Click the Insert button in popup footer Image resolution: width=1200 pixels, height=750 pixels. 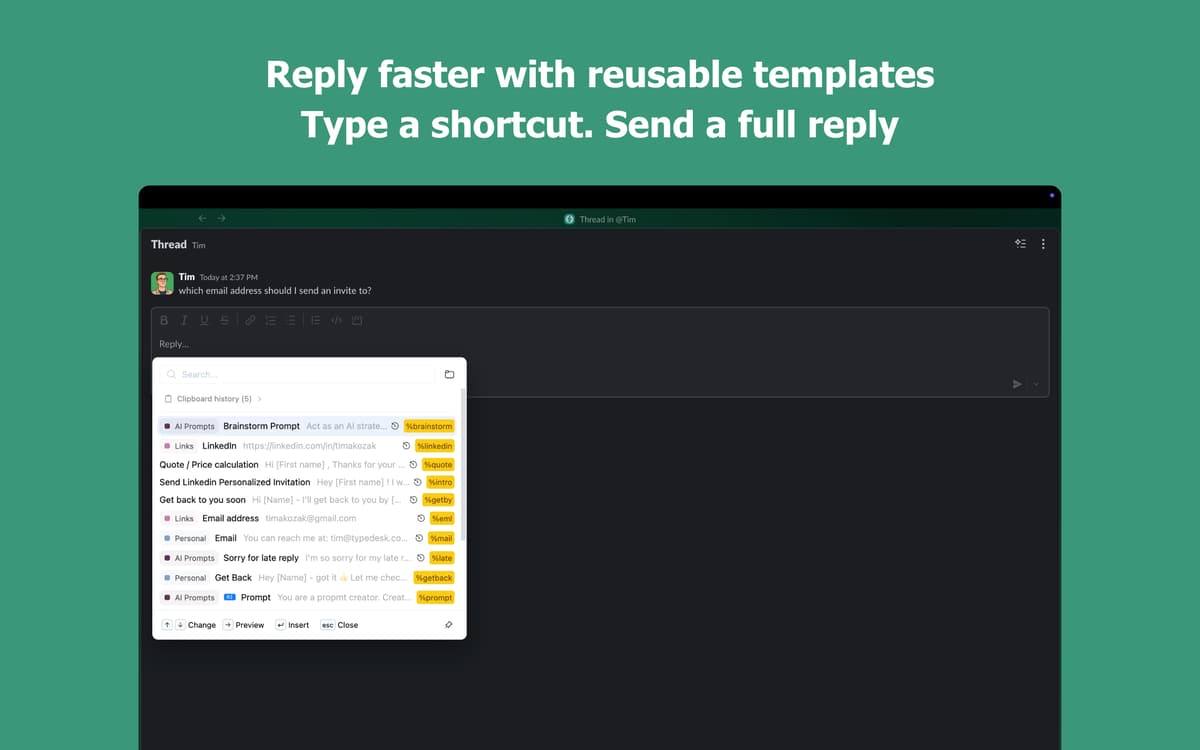pyautogui.click(x=293, y=625)
